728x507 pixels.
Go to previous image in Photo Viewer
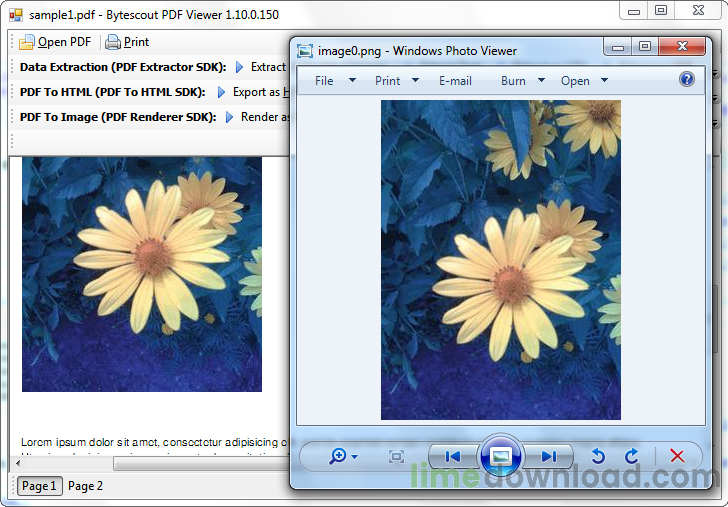(x=453, y=456)
